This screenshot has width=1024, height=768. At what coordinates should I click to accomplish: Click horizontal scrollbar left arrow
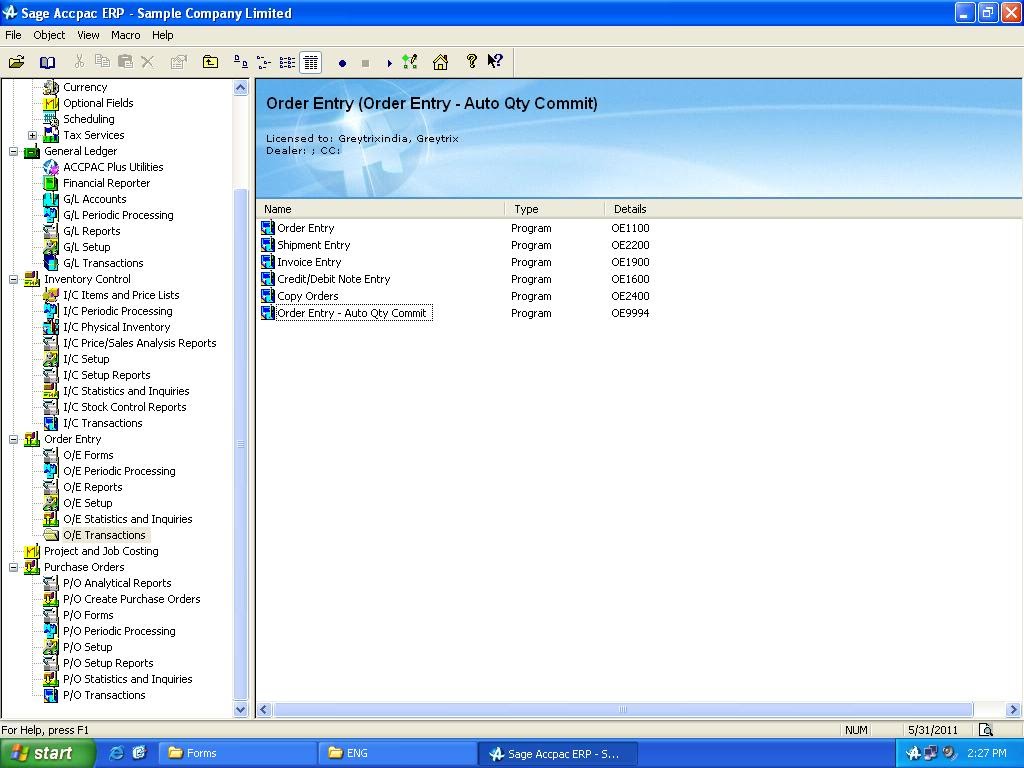264,709
